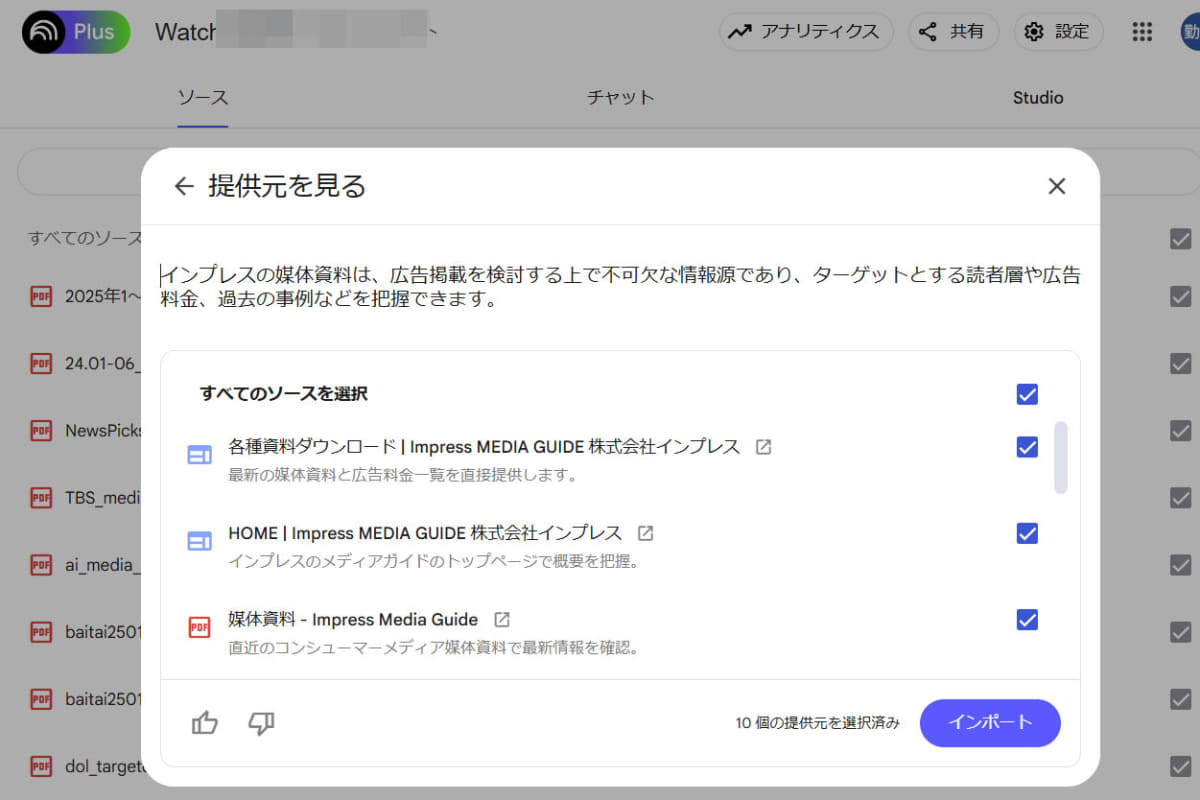
Task: Toggle checkbox in the ai_media_ source row
Action: (1181, 564)
